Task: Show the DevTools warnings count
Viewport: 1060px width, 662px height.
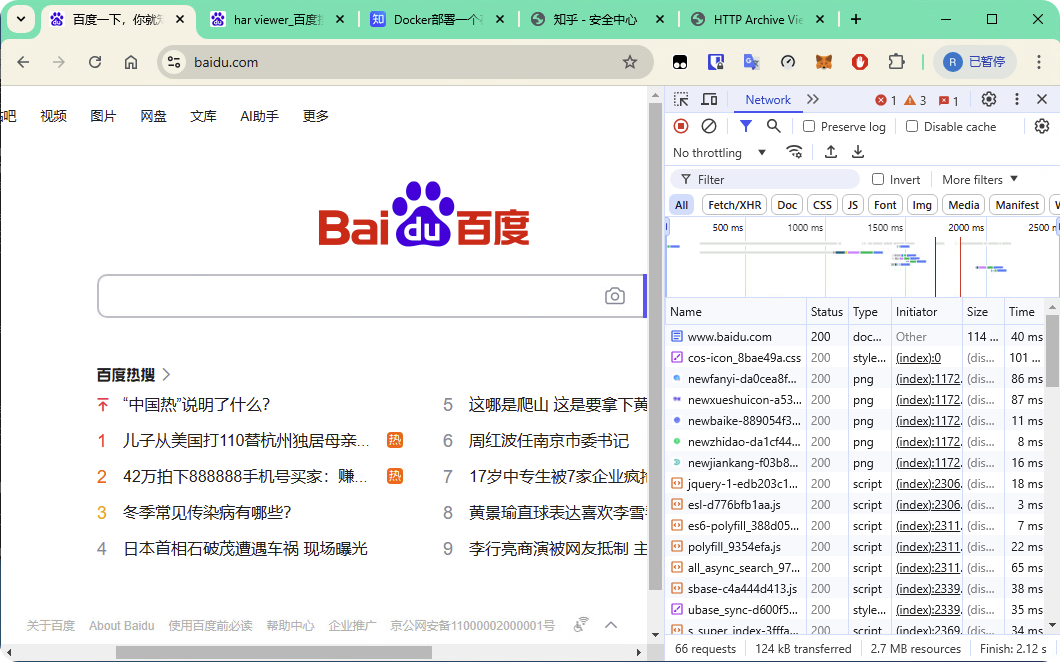Action: (x=915, y=100)
